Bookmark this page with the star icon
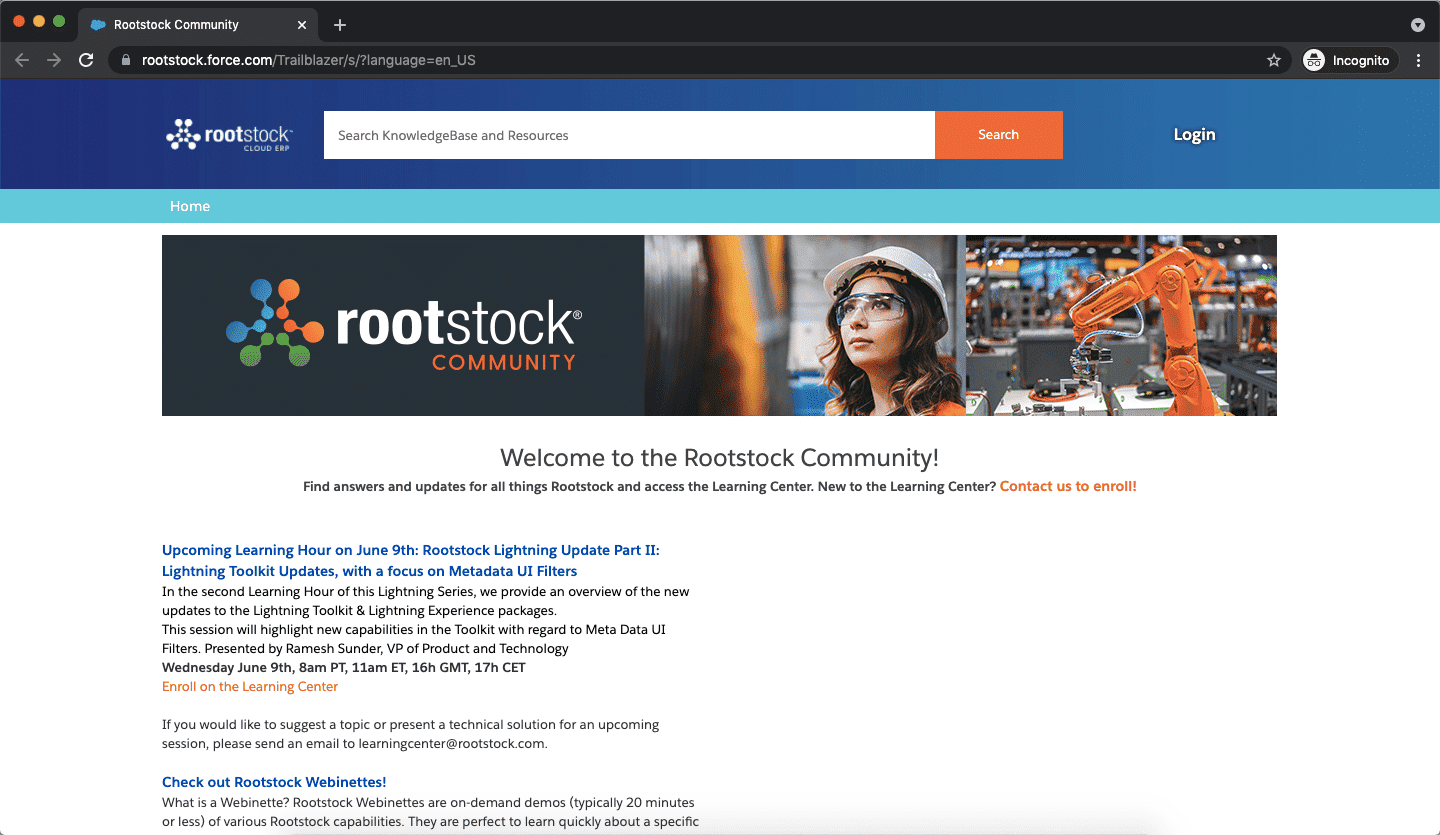 pyautogui.click(x=1273, y=60)
